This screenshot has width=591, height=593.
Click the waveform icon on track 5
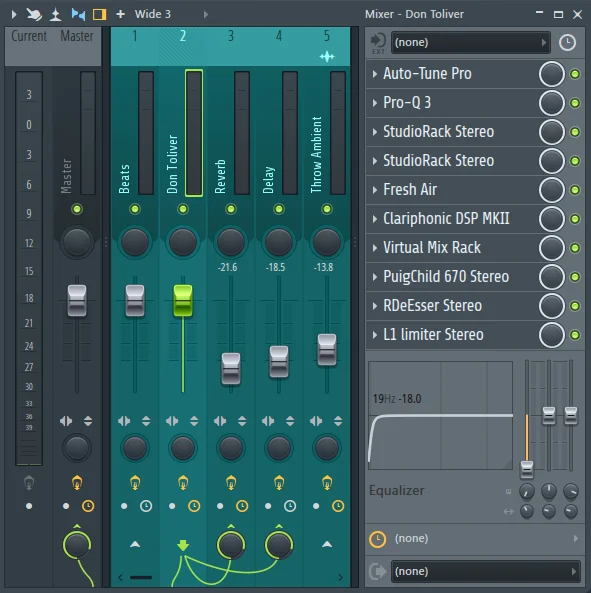pyautogui.click(x=327, y=57)
